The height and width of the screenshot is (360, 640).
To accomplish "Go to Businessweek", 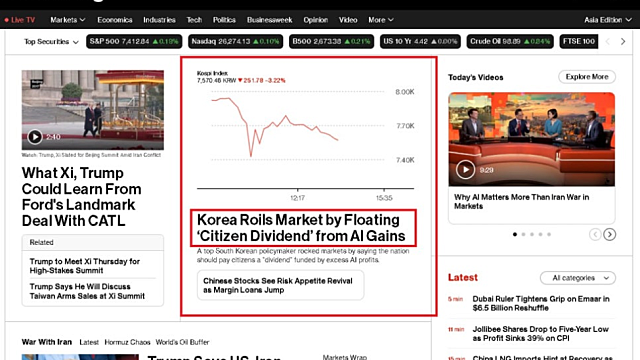I will coord(269,20).
